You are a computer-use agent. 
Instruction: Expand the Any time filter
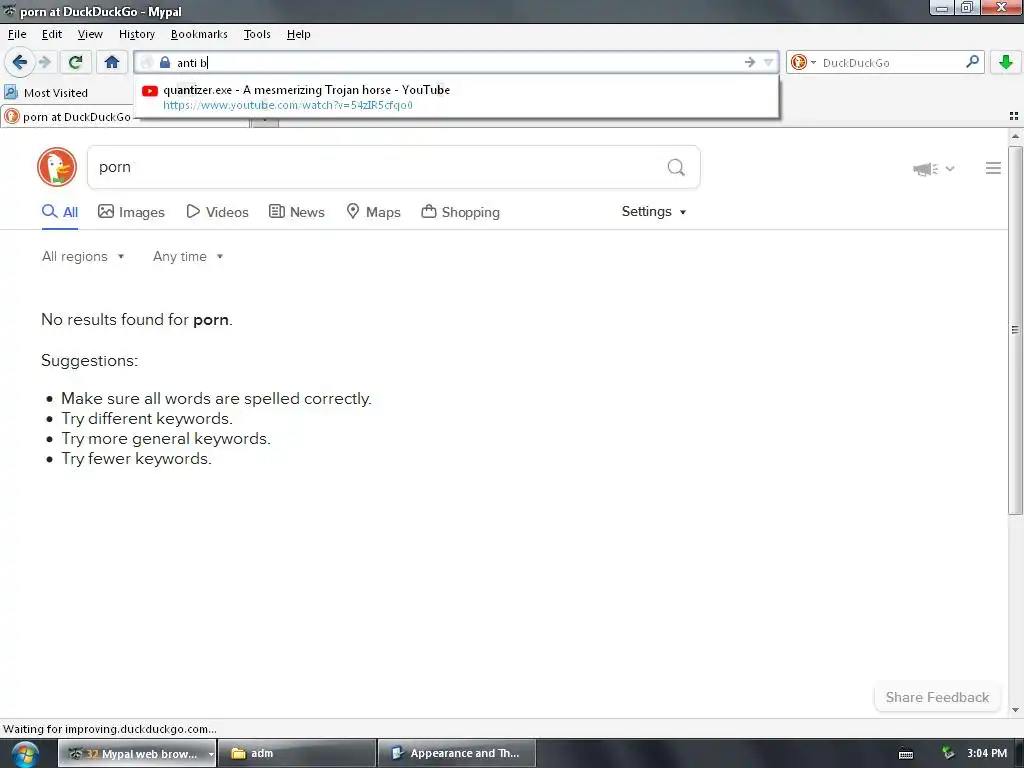click(x=188, y=256)
